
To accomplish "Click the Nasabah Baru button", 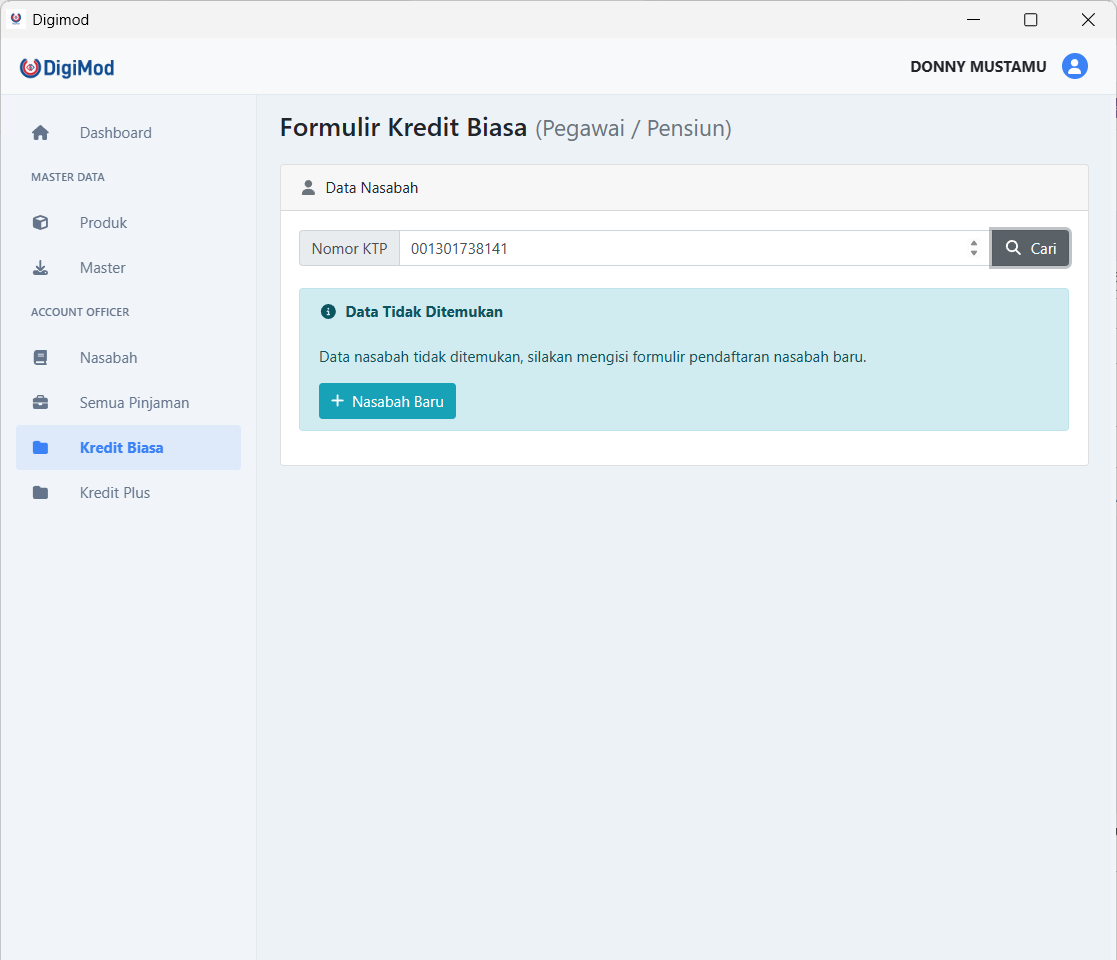I will (387, 401).
